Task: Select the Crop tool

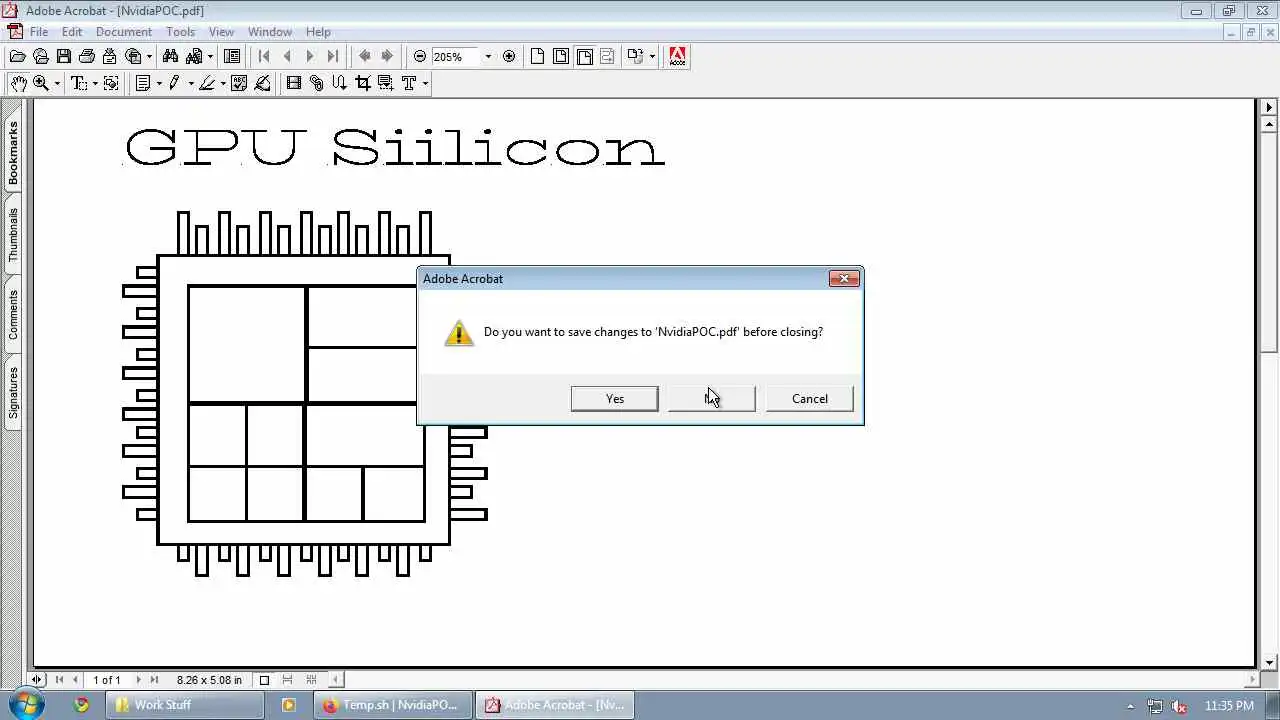Action: [363, 83]
